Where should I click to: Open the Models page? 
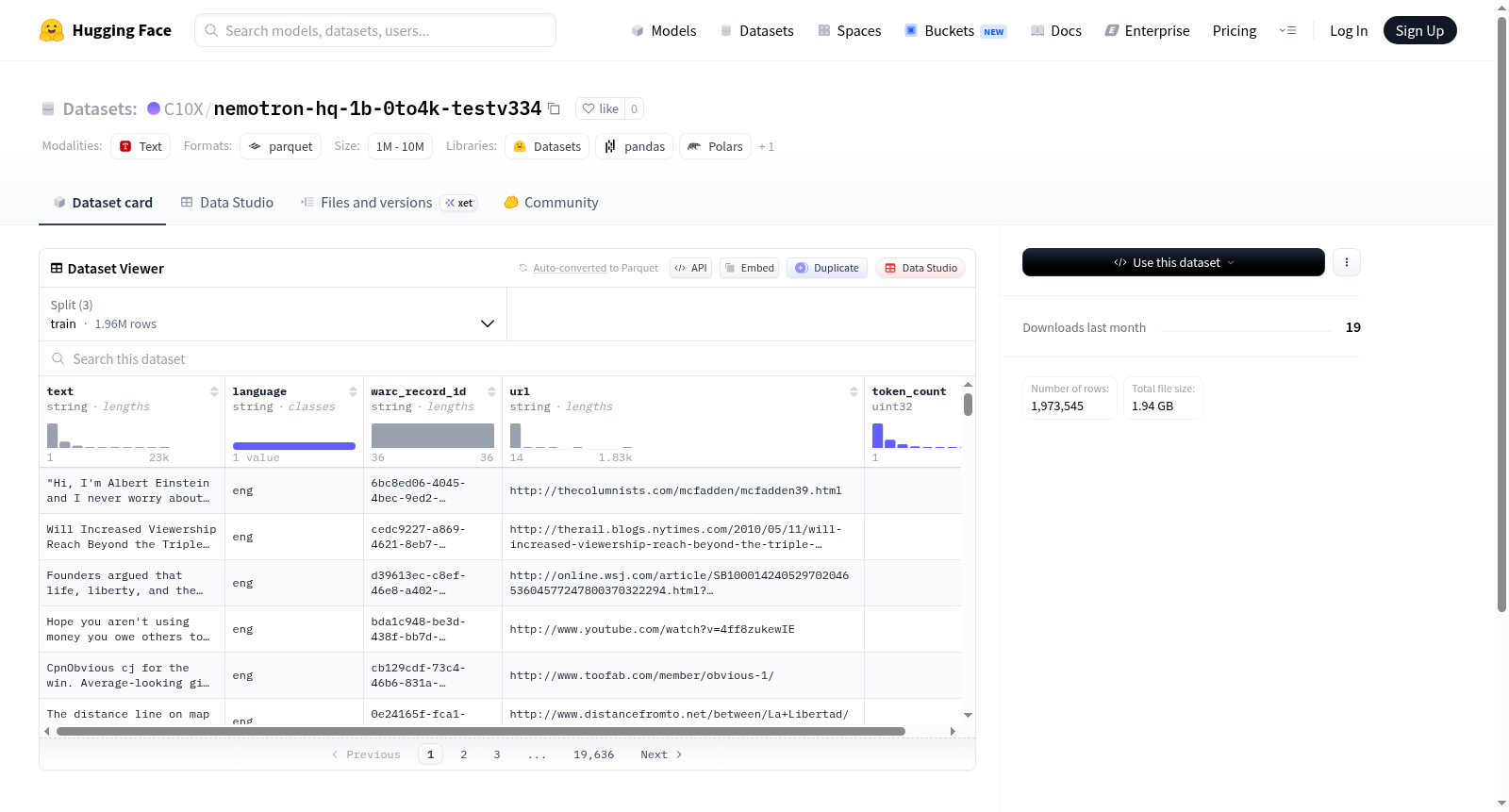click(664, 30)
